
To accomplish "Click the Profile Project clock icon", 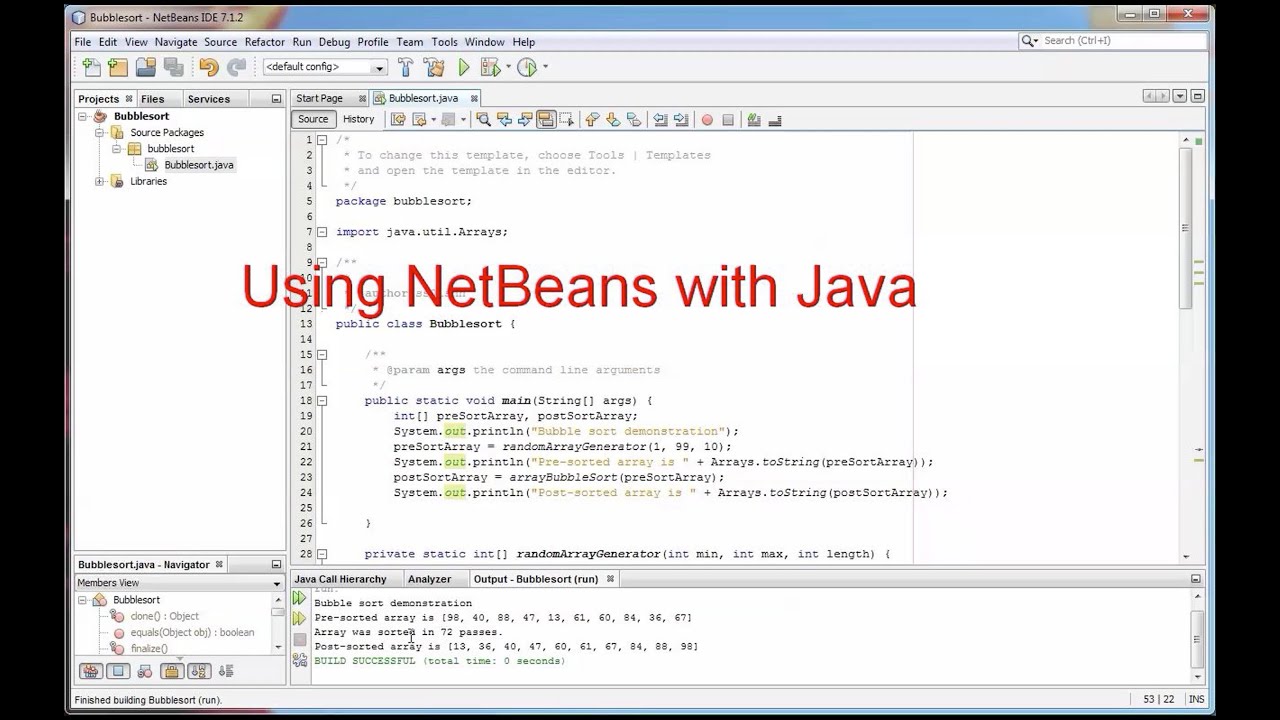I will point(527,67).
